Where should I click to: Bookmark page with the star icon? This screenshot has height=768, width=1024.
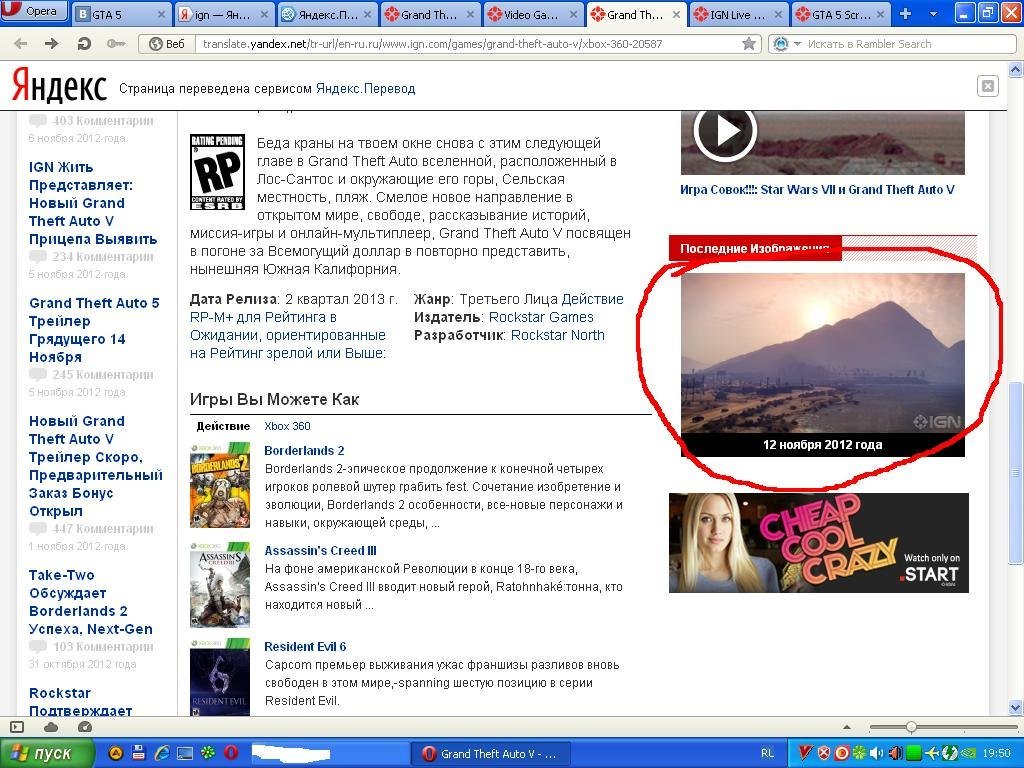point(749,44)
